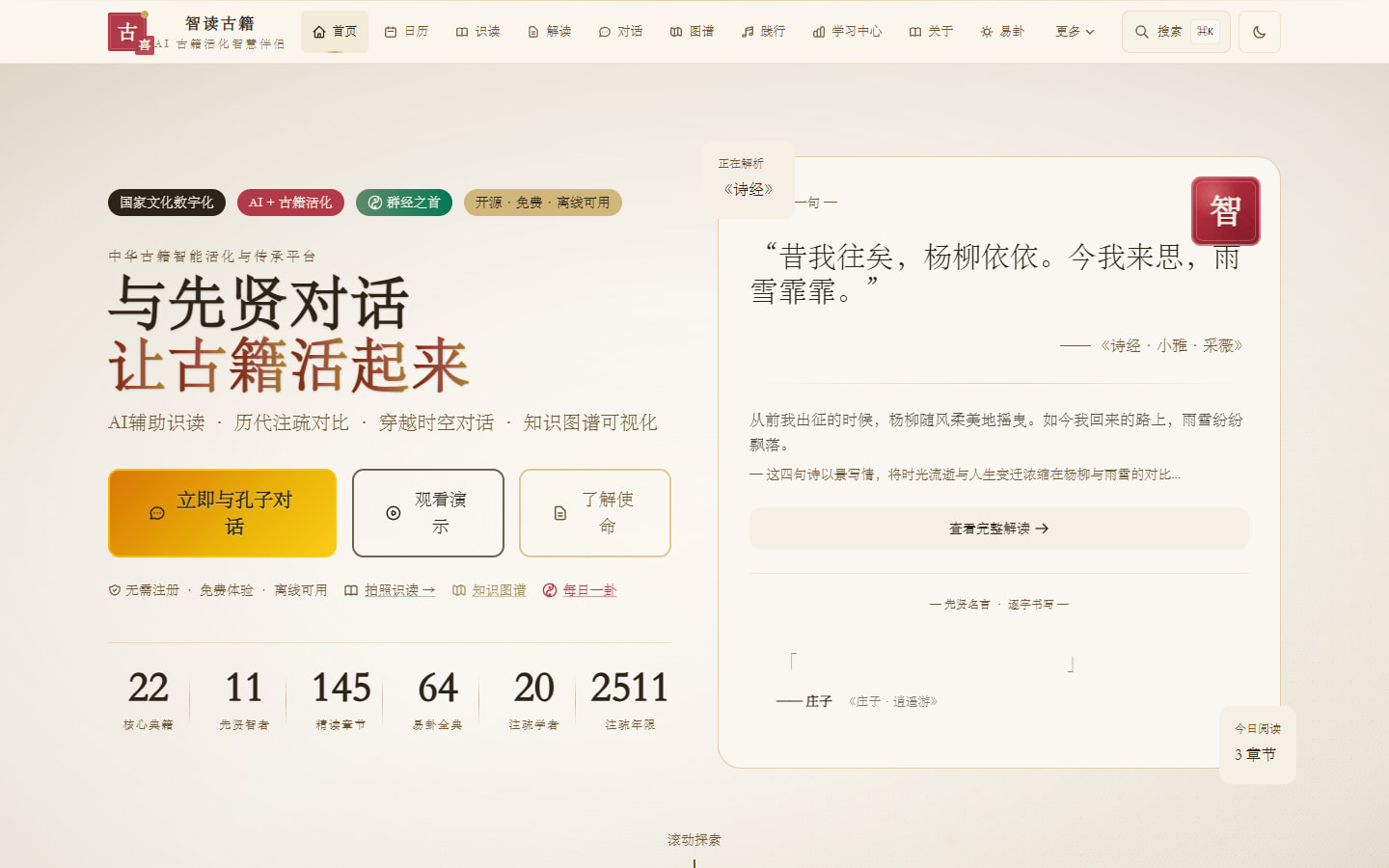This screenshot has height=868, width=1389.
Task: Click the 观看演示 button
Action: tap(428, 513)
